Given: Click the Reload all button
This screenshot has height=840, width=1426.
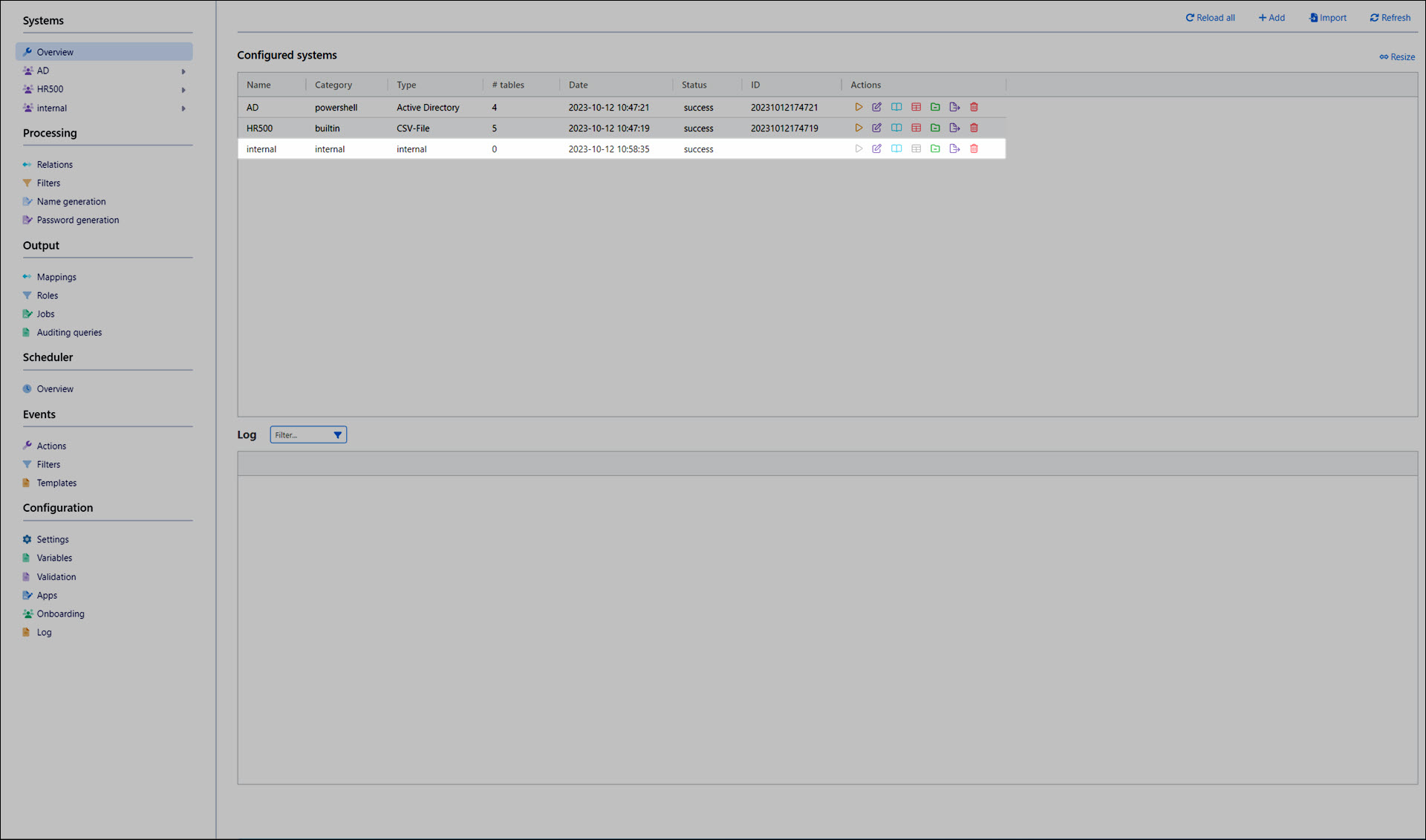Looking at the screenshot, I should 1210,18.
